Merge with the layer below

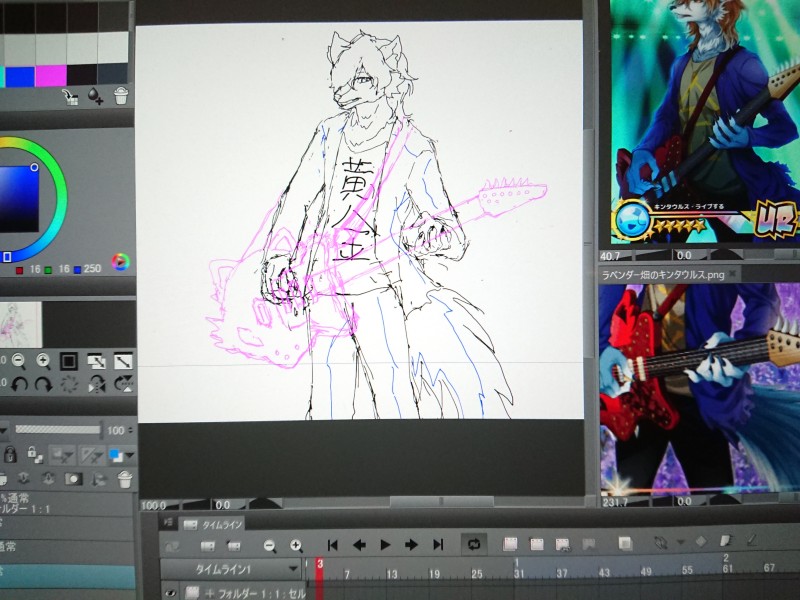[x=48, y=479]
